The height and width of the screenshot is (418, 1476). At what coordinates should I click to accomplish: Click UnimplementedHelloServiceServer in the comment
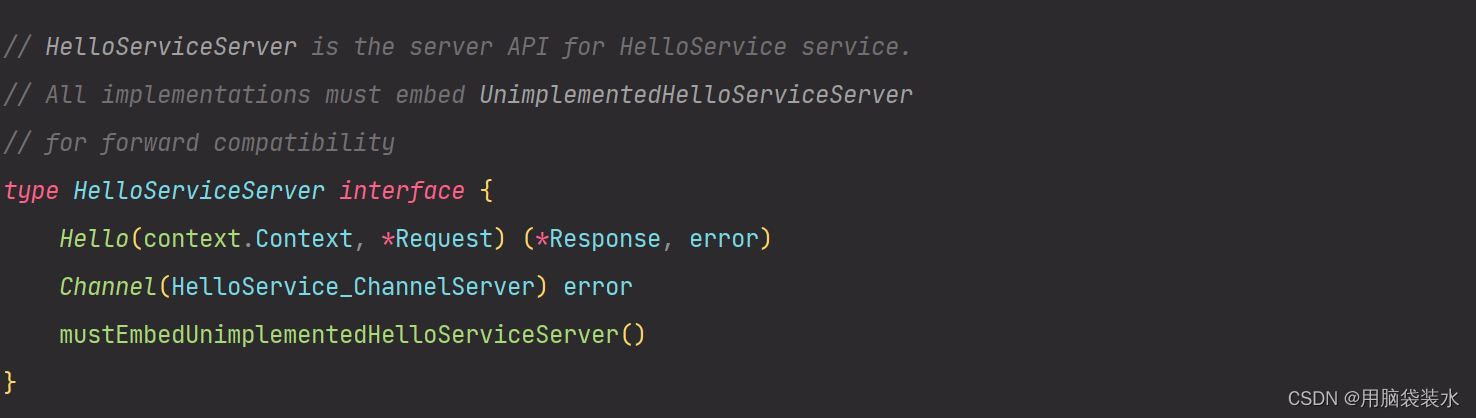pos(696,95)
